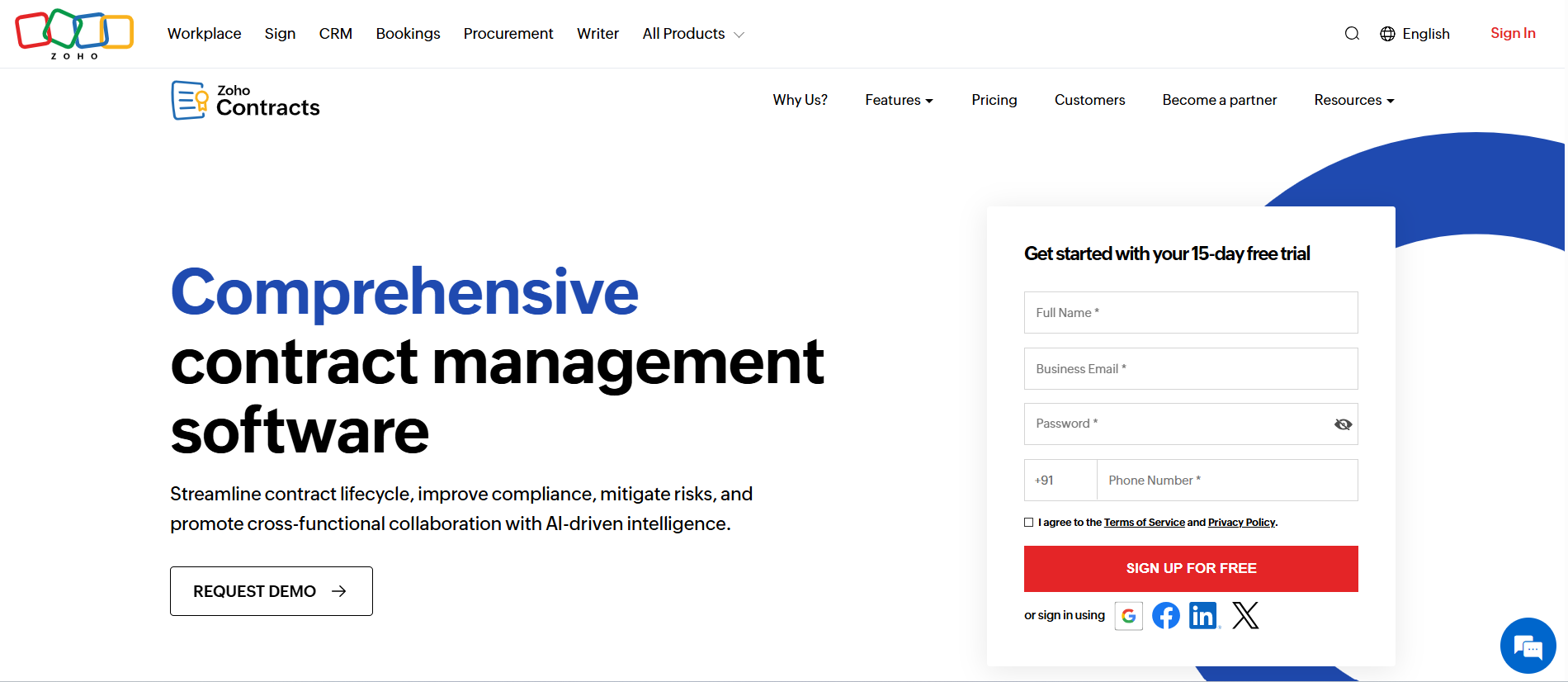The width and height of the screenshot is (1568, 682).
Task: Expand the Features menu
Action: (899, 100)
